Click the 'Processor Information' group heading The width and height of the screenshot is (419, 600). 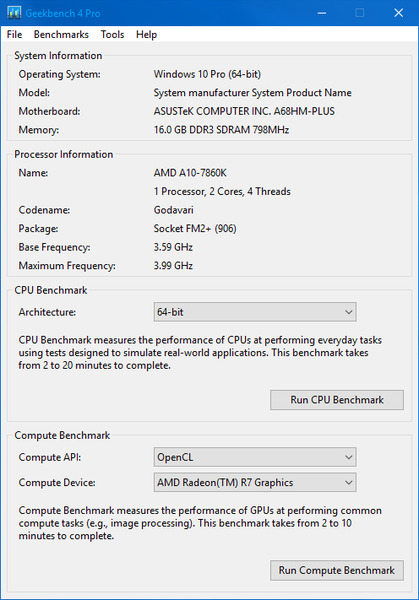[64, 154]
